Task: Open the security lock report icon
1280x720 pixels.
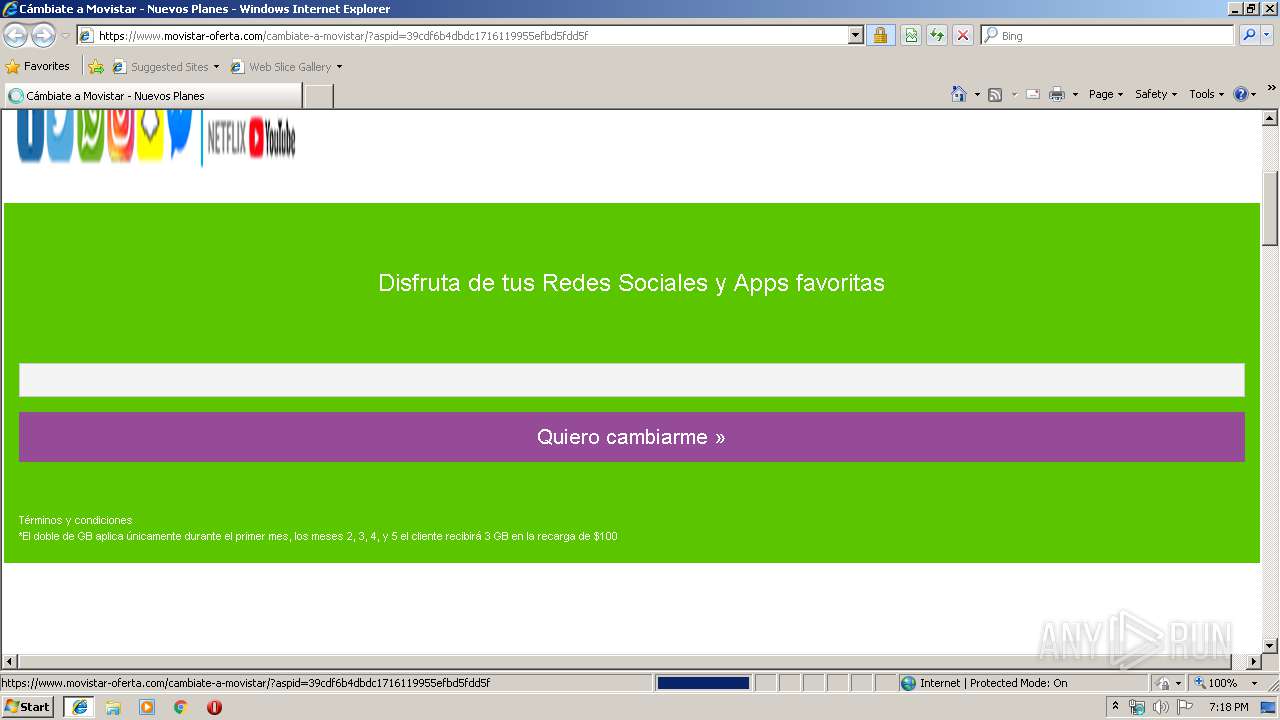Action: (x=880, y=36)
